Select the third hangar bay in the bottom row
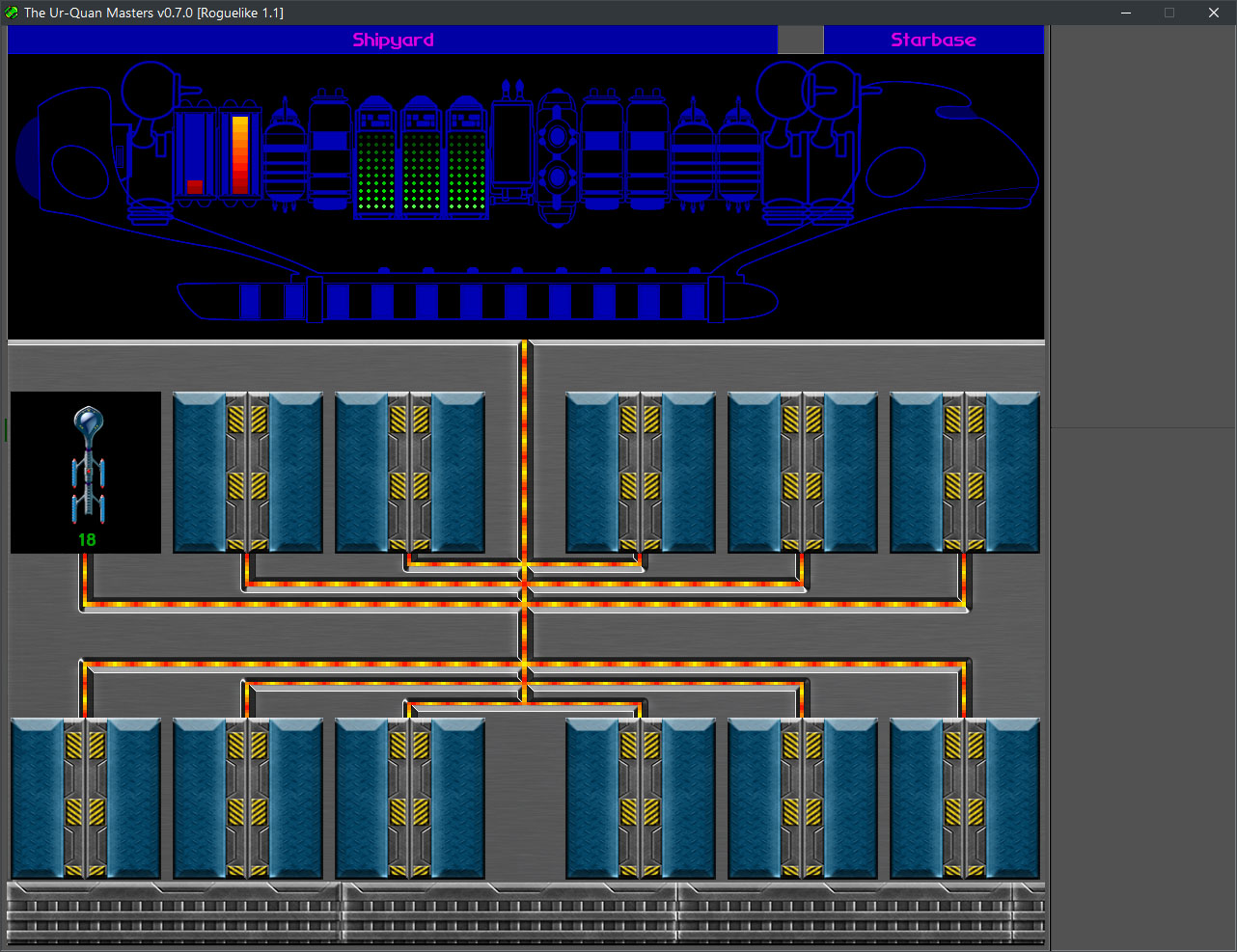The width and height of the screenshot is (1237, 952). point(410,799)
